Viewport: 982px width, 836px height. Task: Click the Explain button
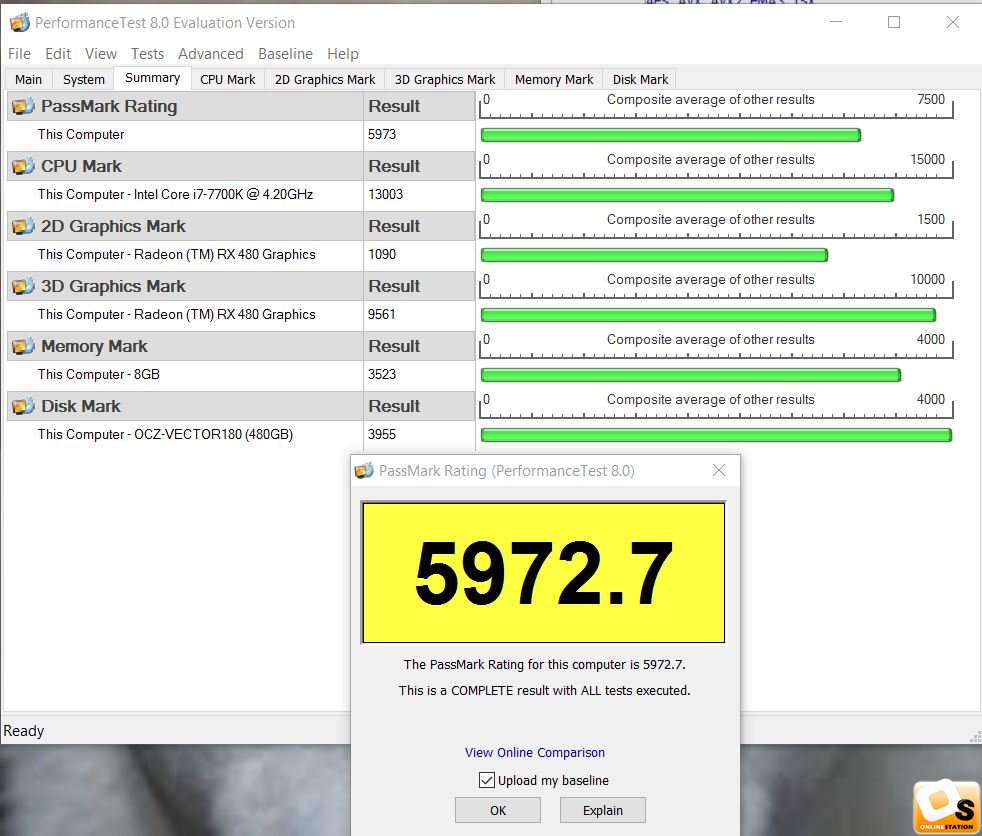tap(602, 810)
